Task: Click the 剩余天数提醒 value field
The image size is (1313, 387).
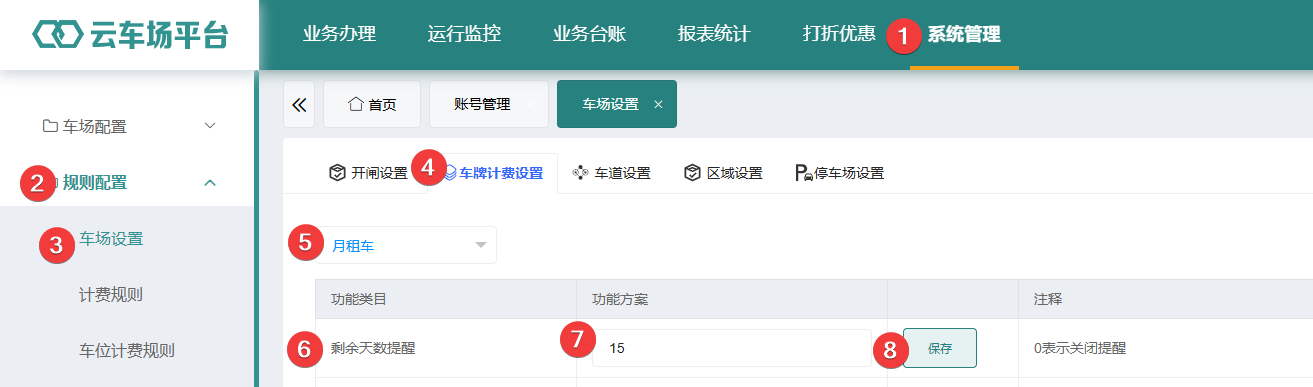Action: click(x=732, y=348)
